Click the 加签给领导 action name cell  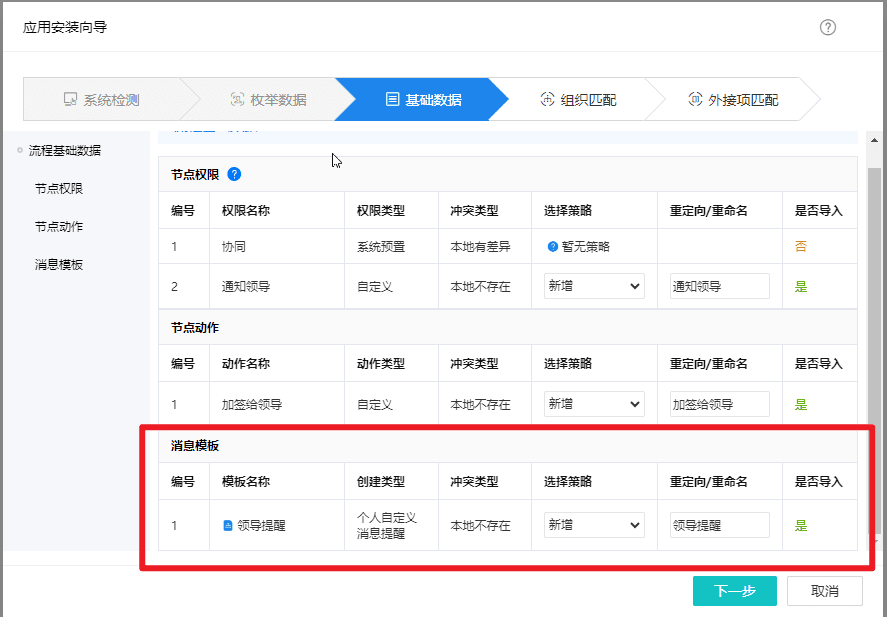point(277,404)
